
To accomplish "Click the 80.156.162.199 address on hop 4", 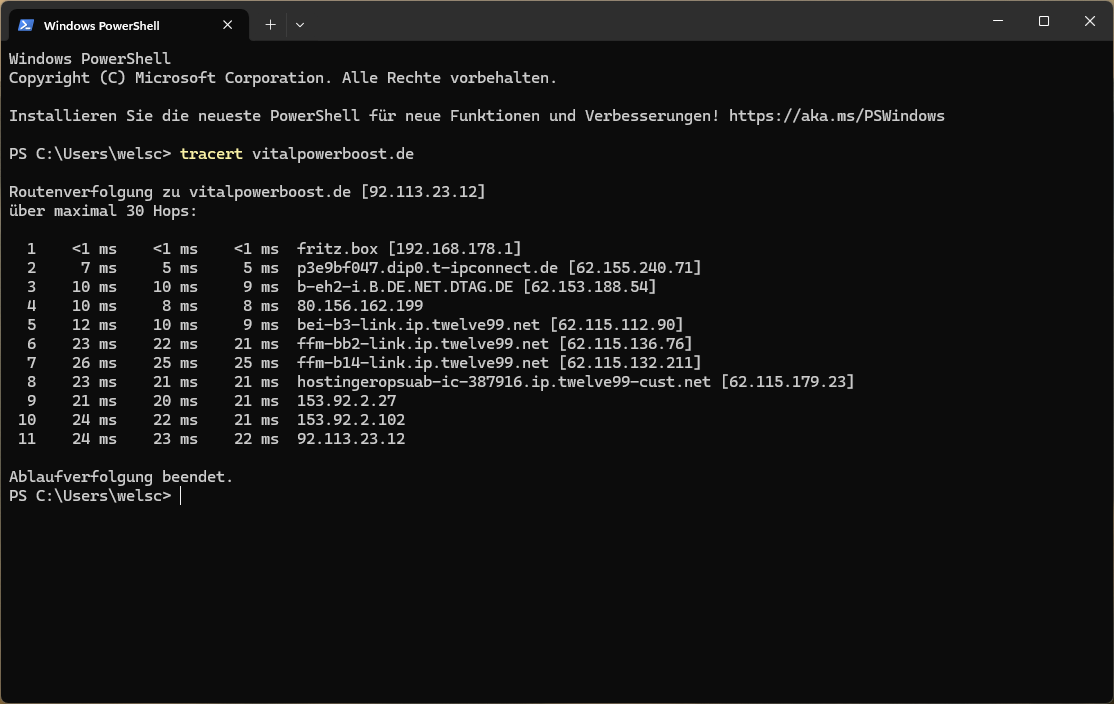I will (359, 305).
